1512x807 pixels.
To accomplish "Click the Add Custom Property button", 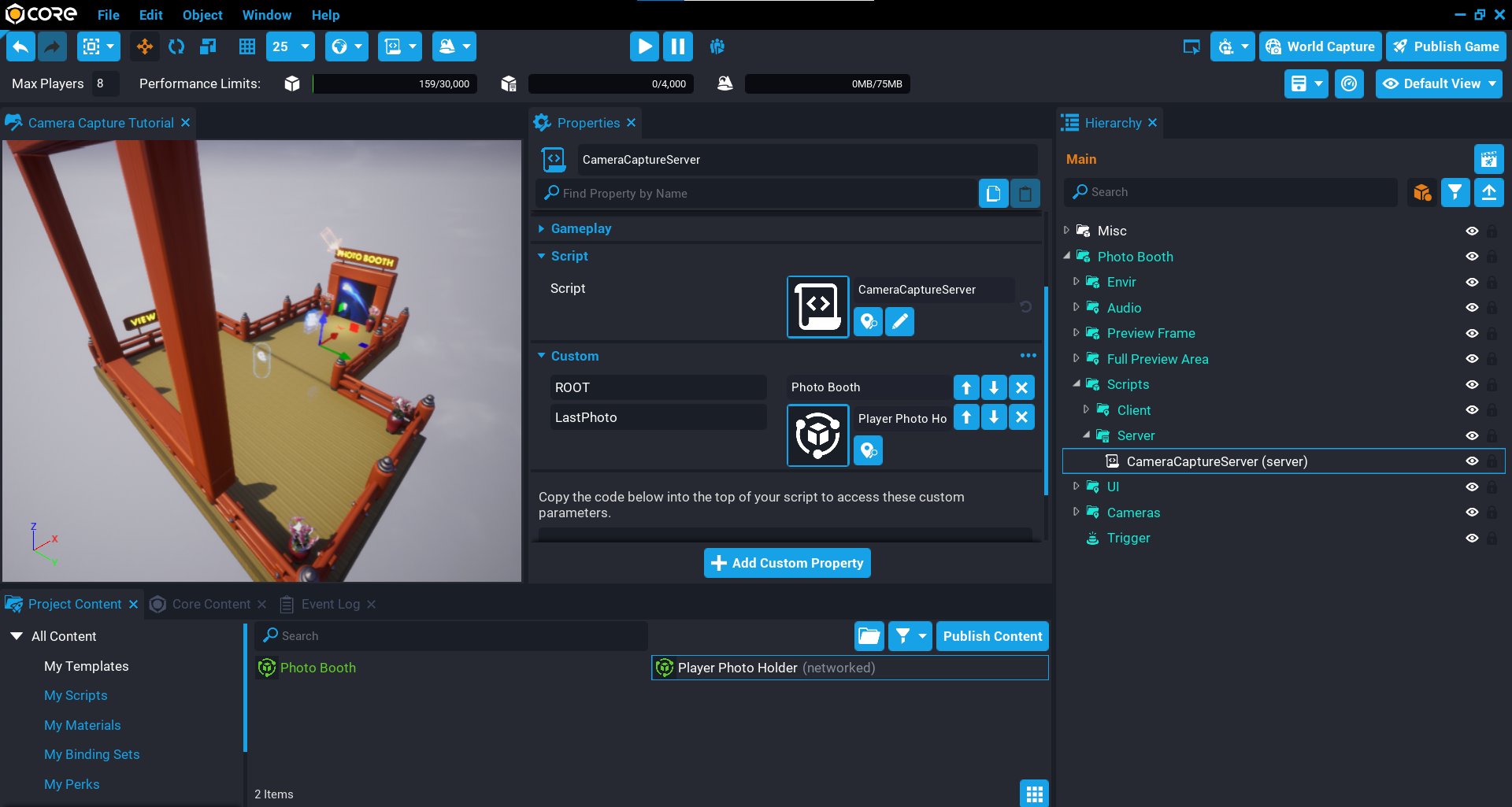I will pyautogui.click(x=787, y=563).
